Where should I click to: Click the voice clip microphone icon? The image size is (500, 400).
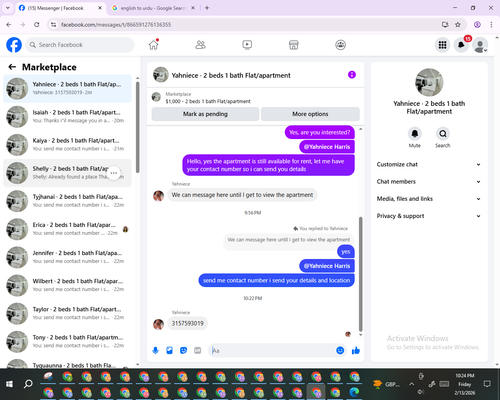pyautogui.click(x=155, y=350)
